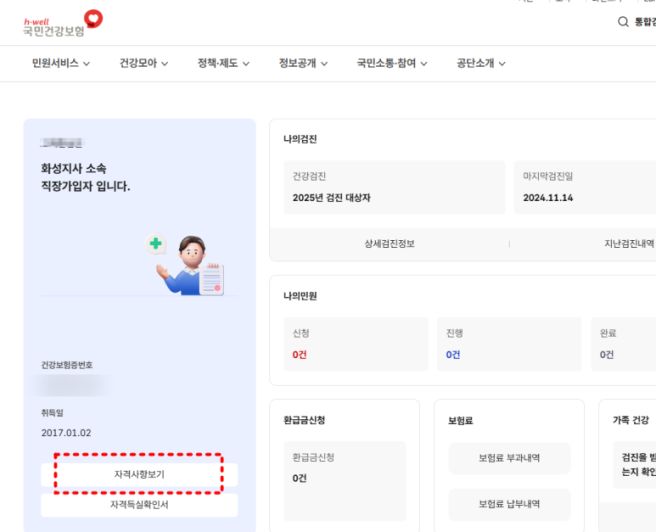Click the 보험료 card heading
This screenshot has height=532, width=656.
tap(460, 421)
